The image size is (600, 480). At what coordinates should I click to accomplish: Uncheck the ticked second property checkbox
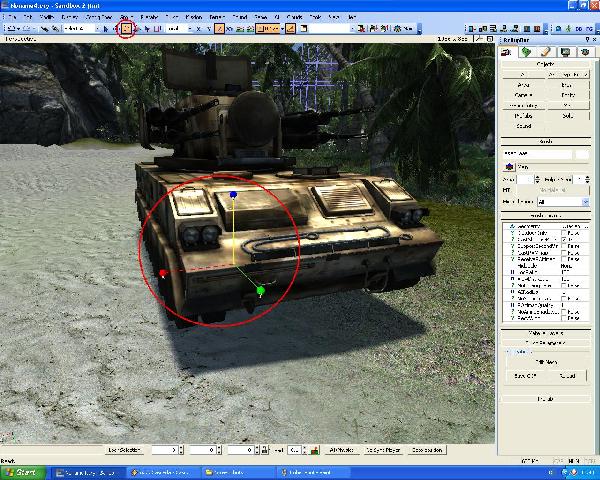tap(564, 240)
